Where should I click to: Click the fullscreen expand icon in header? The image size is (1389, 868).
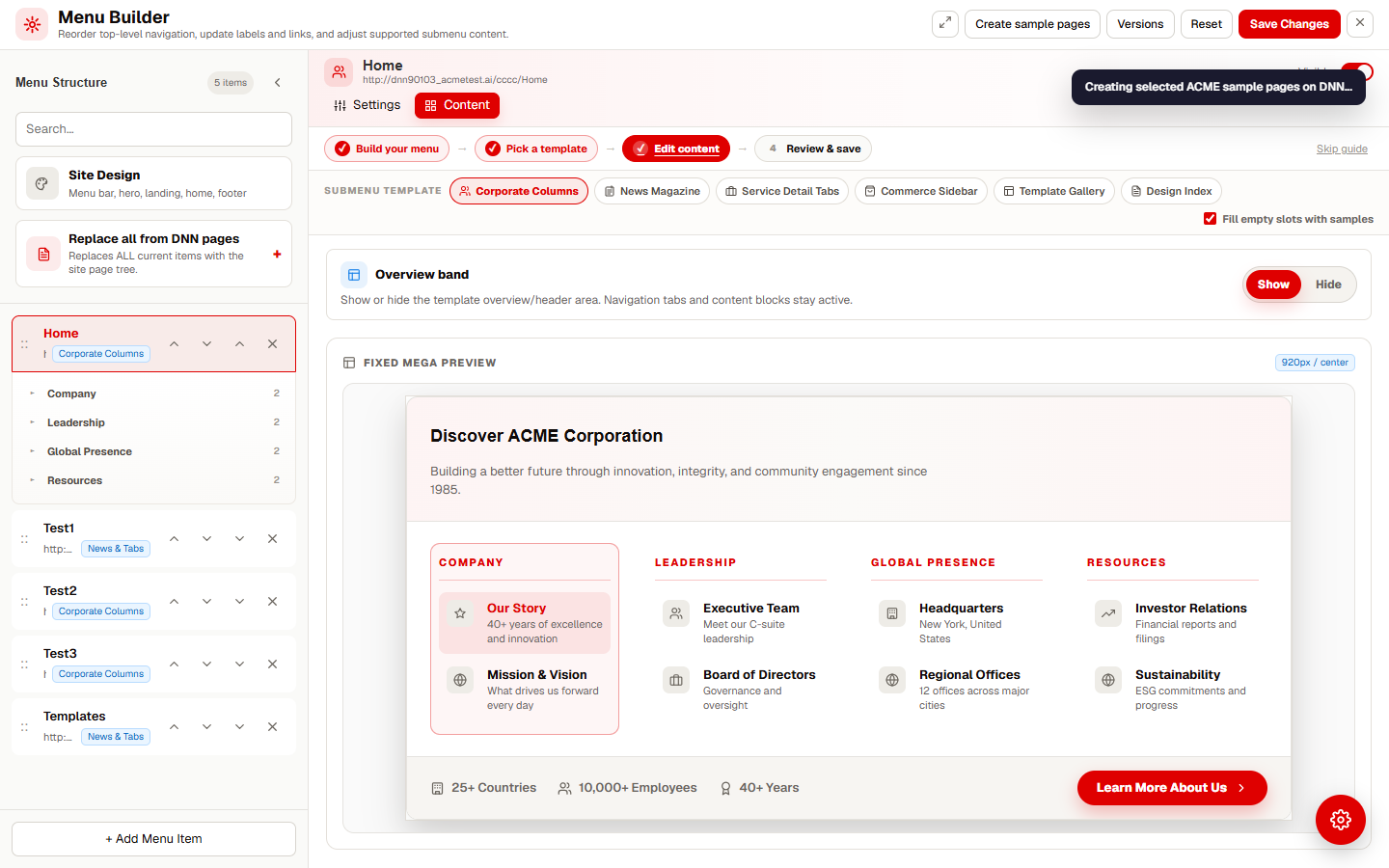point(945,24)
